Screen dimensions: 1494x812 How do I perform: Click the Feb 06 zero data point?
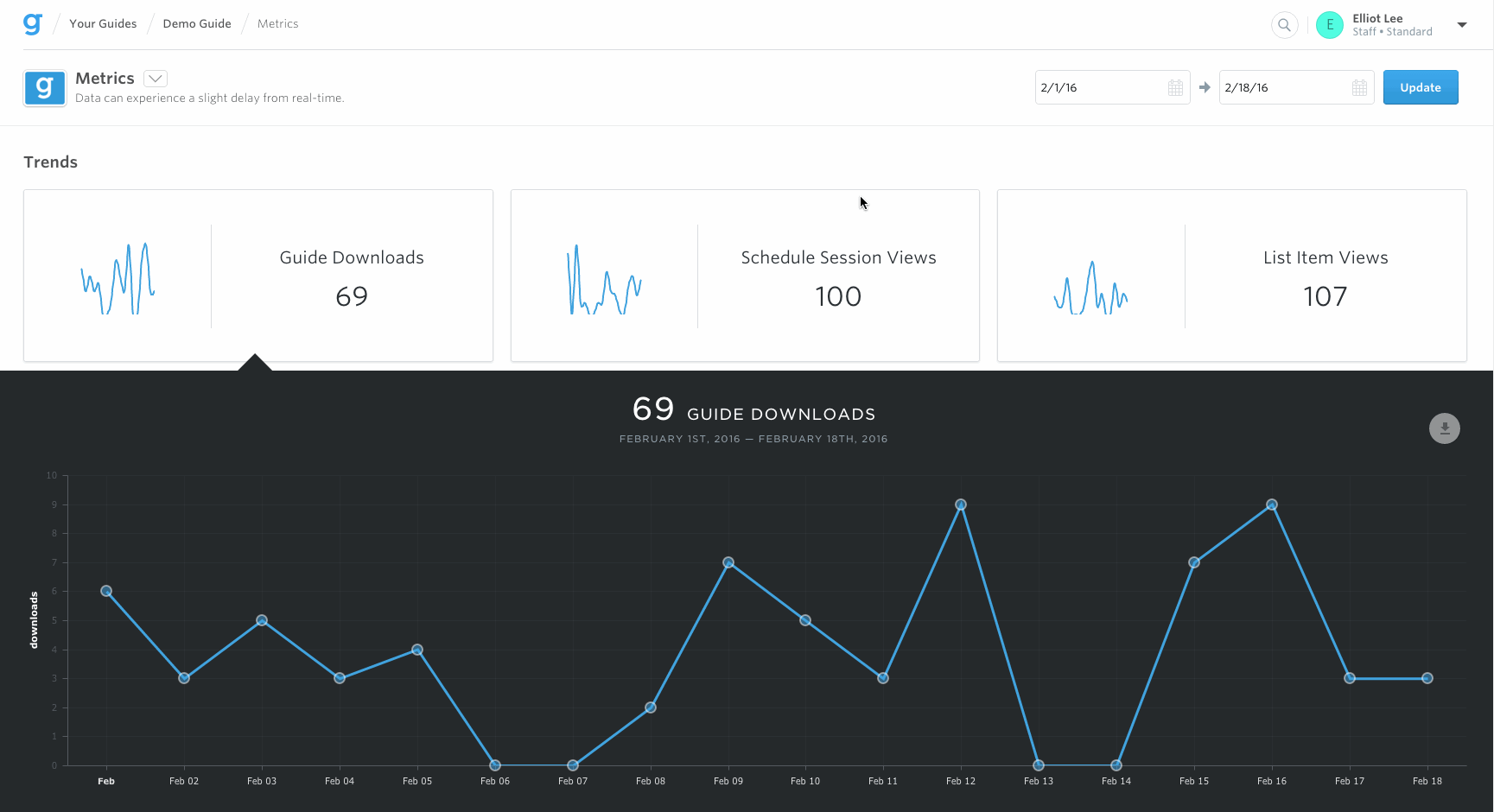pyautogui.click(x=495, y=765)
